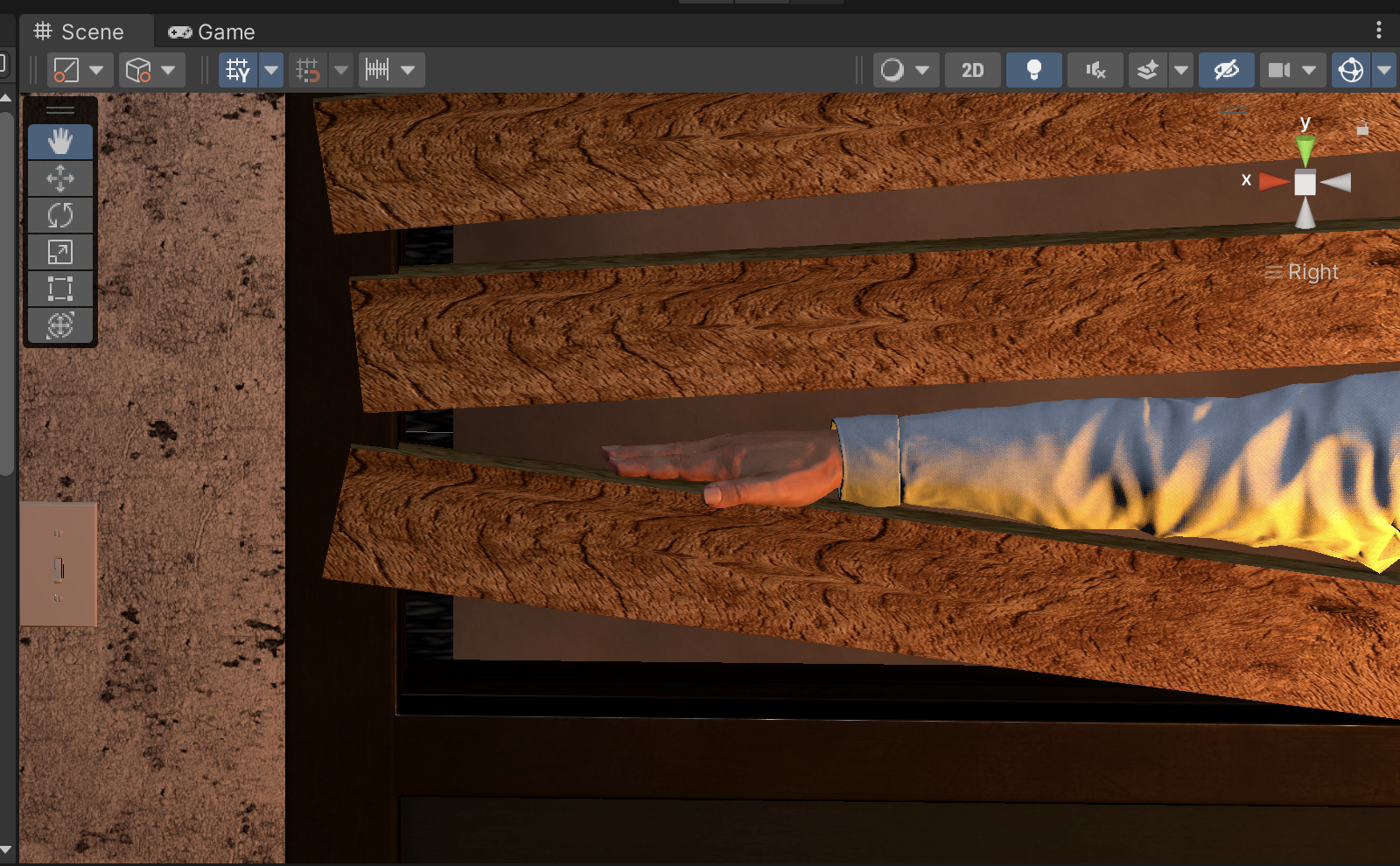Grab the orientation gizmo overlay handle
The height and width of the screenshot is (866, 1400).
(x=1233, y=110)
